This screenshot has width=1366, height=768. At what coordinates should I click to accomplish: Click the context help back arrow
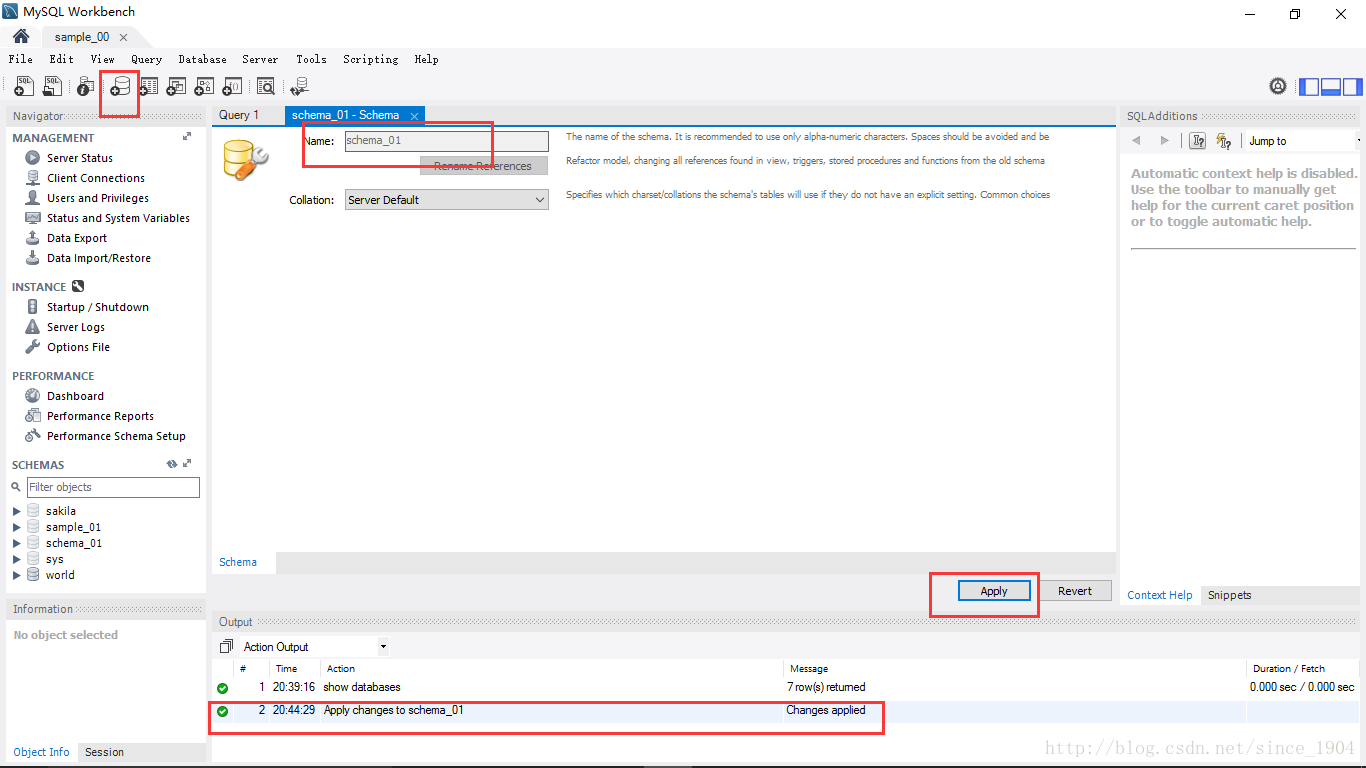[1137, 141]
